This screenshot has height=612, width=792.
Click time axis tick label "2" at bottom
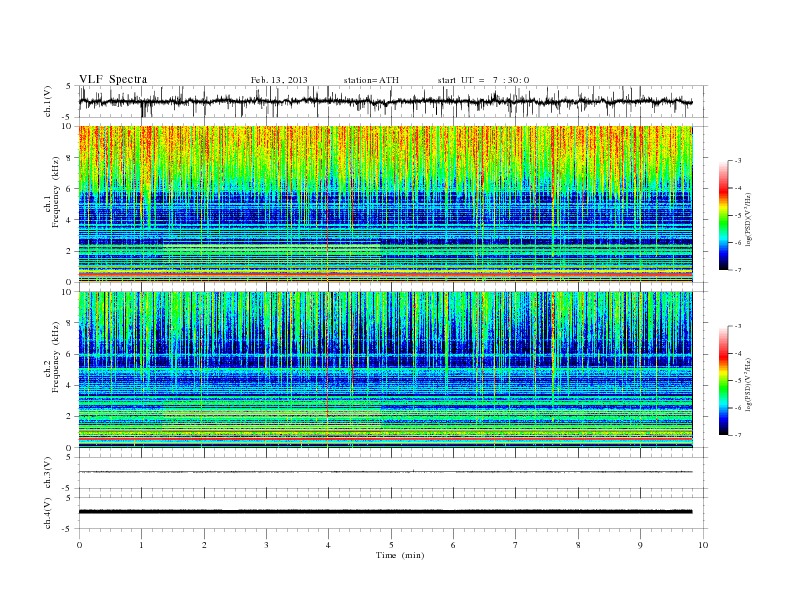point(204,545)
